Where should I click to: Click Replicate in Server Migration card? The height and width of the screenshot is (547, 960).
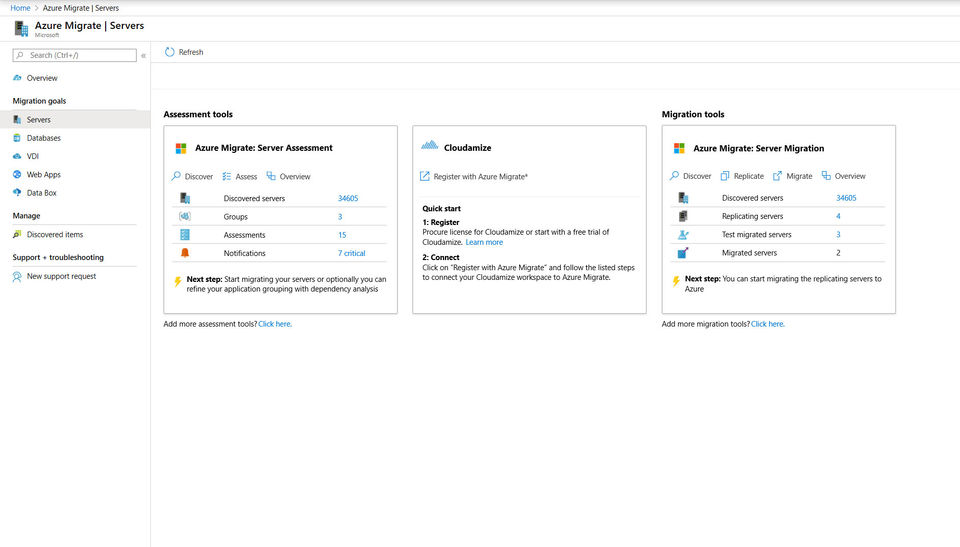pos(749,176)
